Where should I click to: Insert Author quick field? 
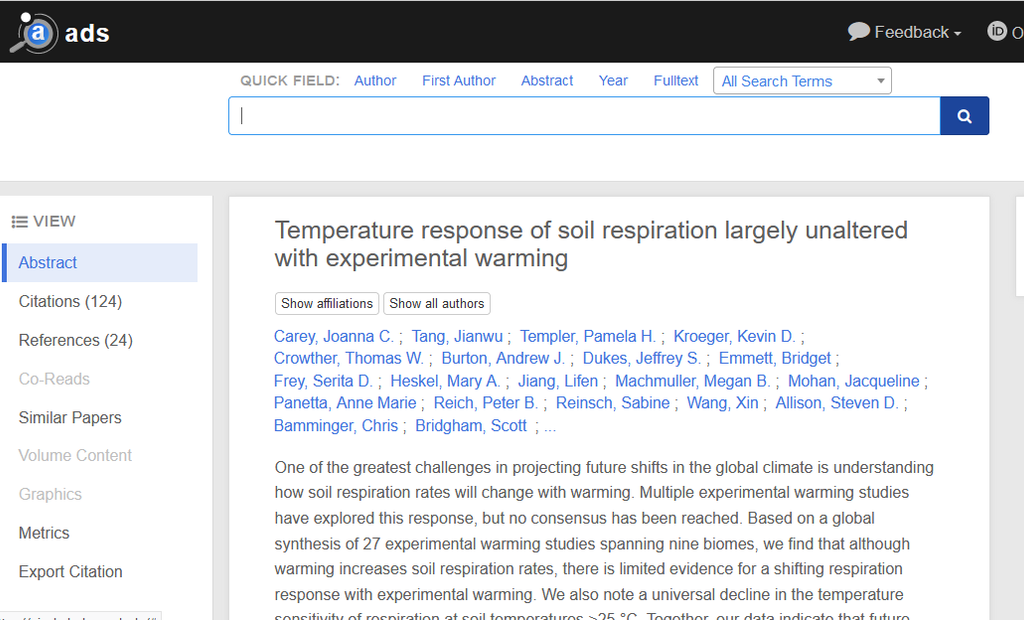pyautogui.click(x=375, y=81)
